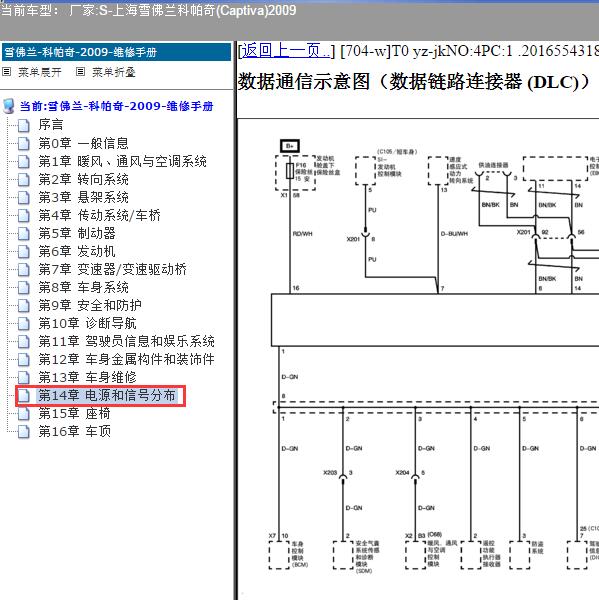
Task: Click the page icon beside 第16章 车顶
Action: click(x=24, y=432)
